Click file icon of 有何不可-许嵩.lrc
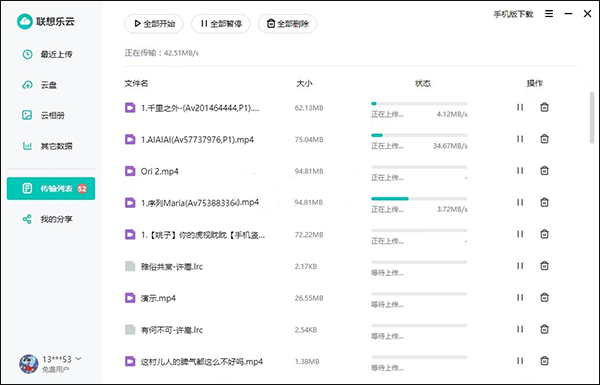This screenshot has width=600, height=385. tap(130, 330)
